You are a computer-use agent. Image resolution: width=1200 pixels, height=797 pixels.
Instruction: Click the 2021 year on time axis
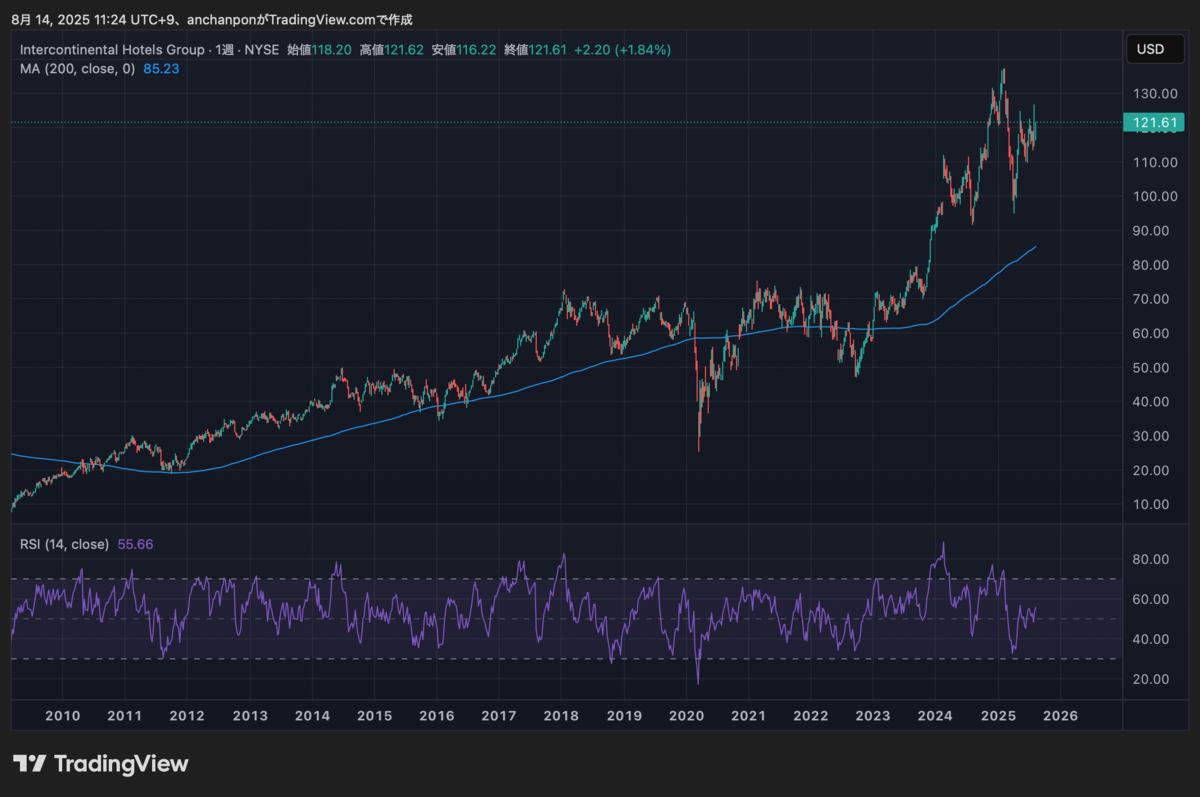[x=748, y=716]
